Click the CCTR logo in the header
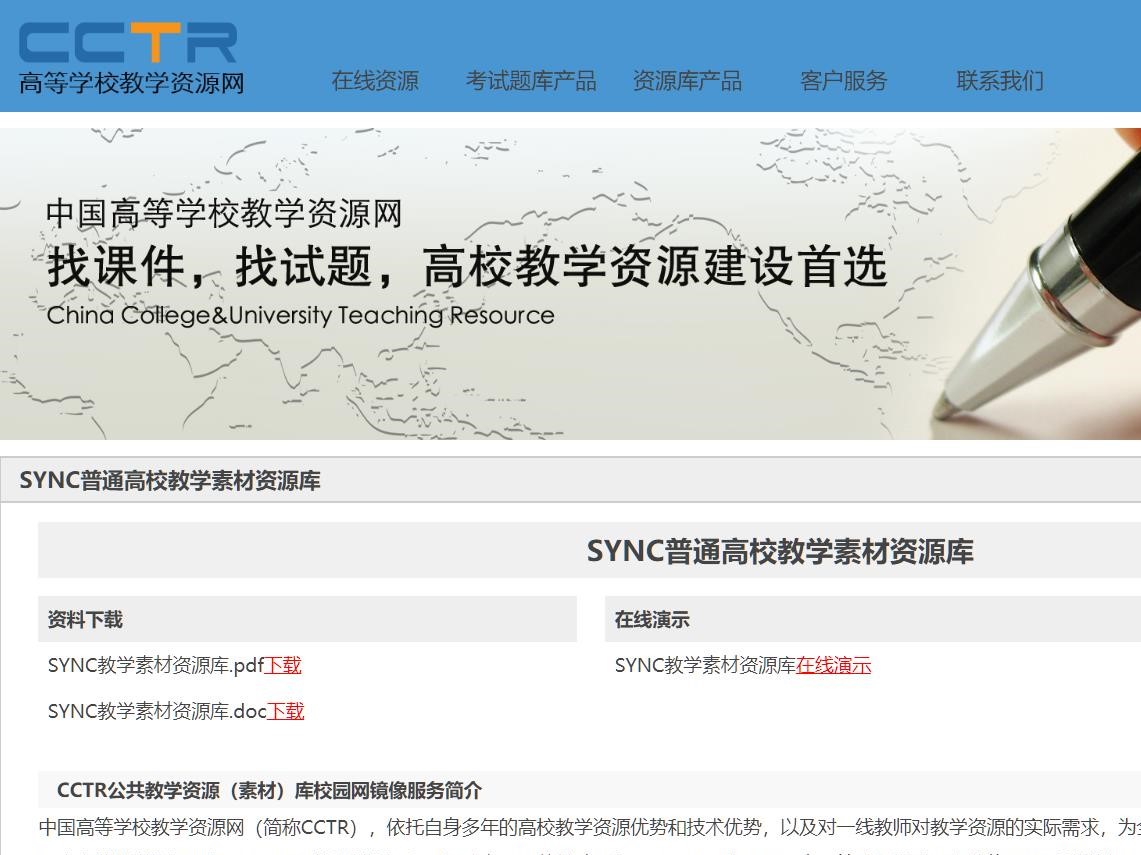 coord(128,42)
